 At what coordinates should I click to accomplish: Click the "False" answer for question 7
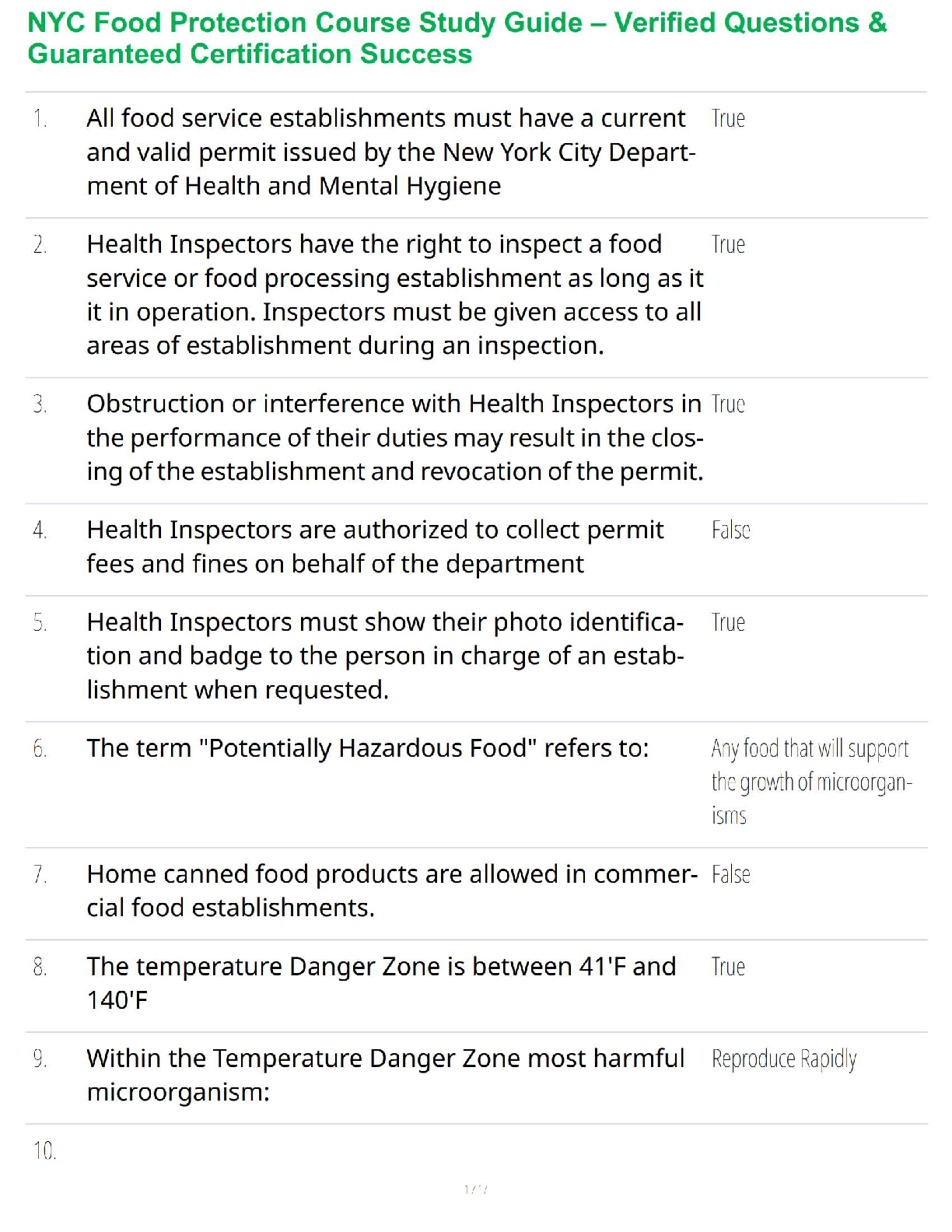point(730,875)
